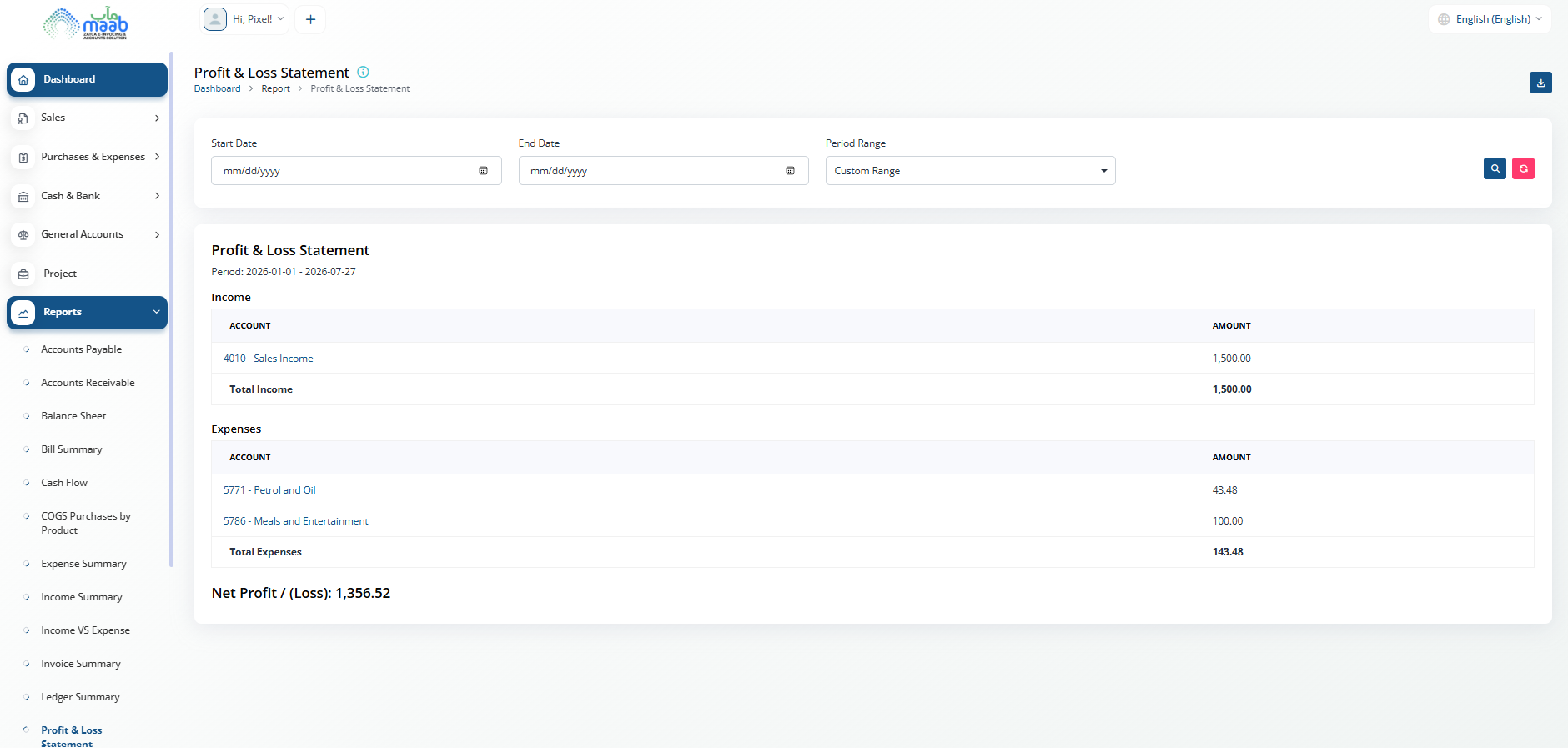Collapse the Reports menu chevron

click(x=156, y=312)
